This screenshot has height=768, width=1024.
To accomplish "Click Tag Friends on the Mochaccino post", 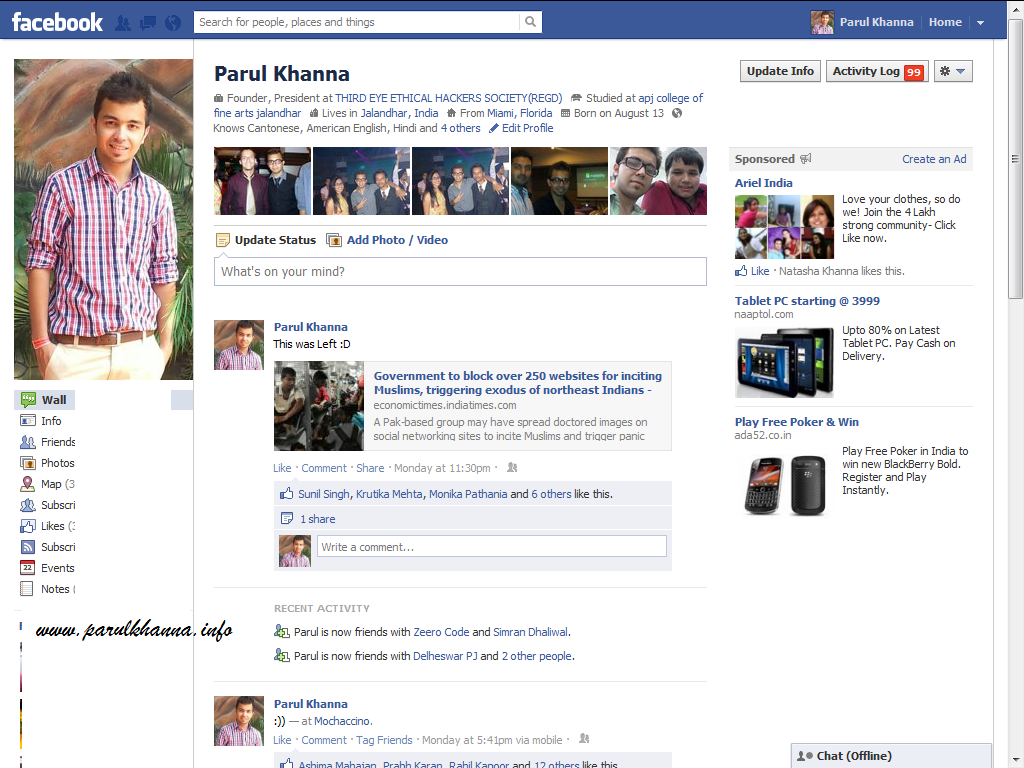I will [x=384, y=740].
